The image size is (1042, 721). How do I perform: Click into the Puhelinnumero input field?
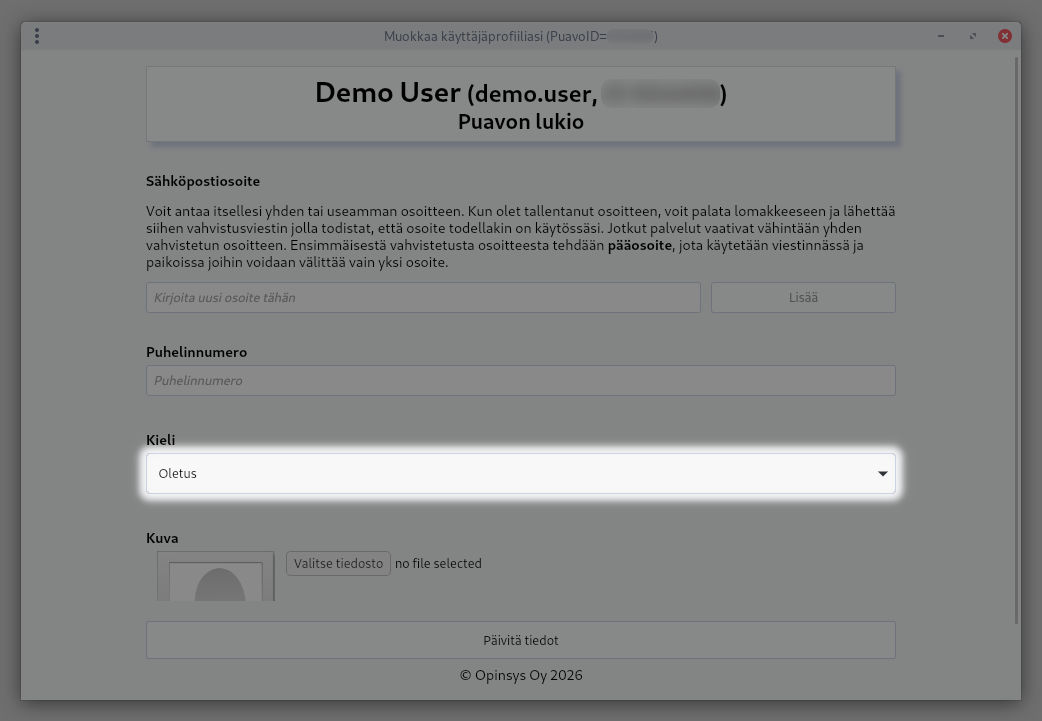pos(520,380)
